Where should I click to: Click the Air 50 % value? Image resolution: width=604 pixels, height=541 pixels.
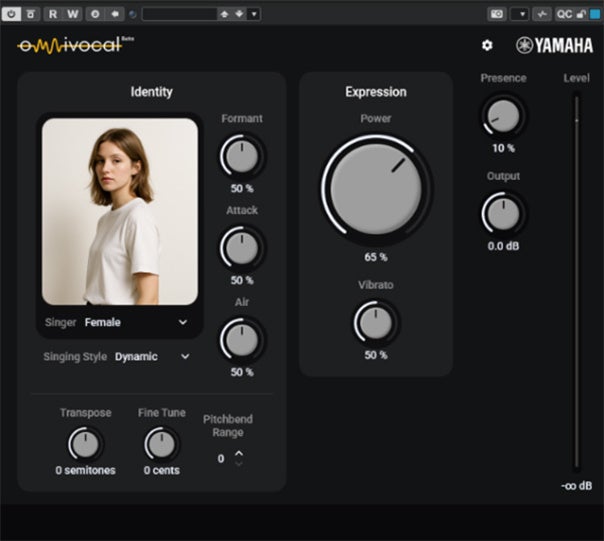click(x=242, y=372)
